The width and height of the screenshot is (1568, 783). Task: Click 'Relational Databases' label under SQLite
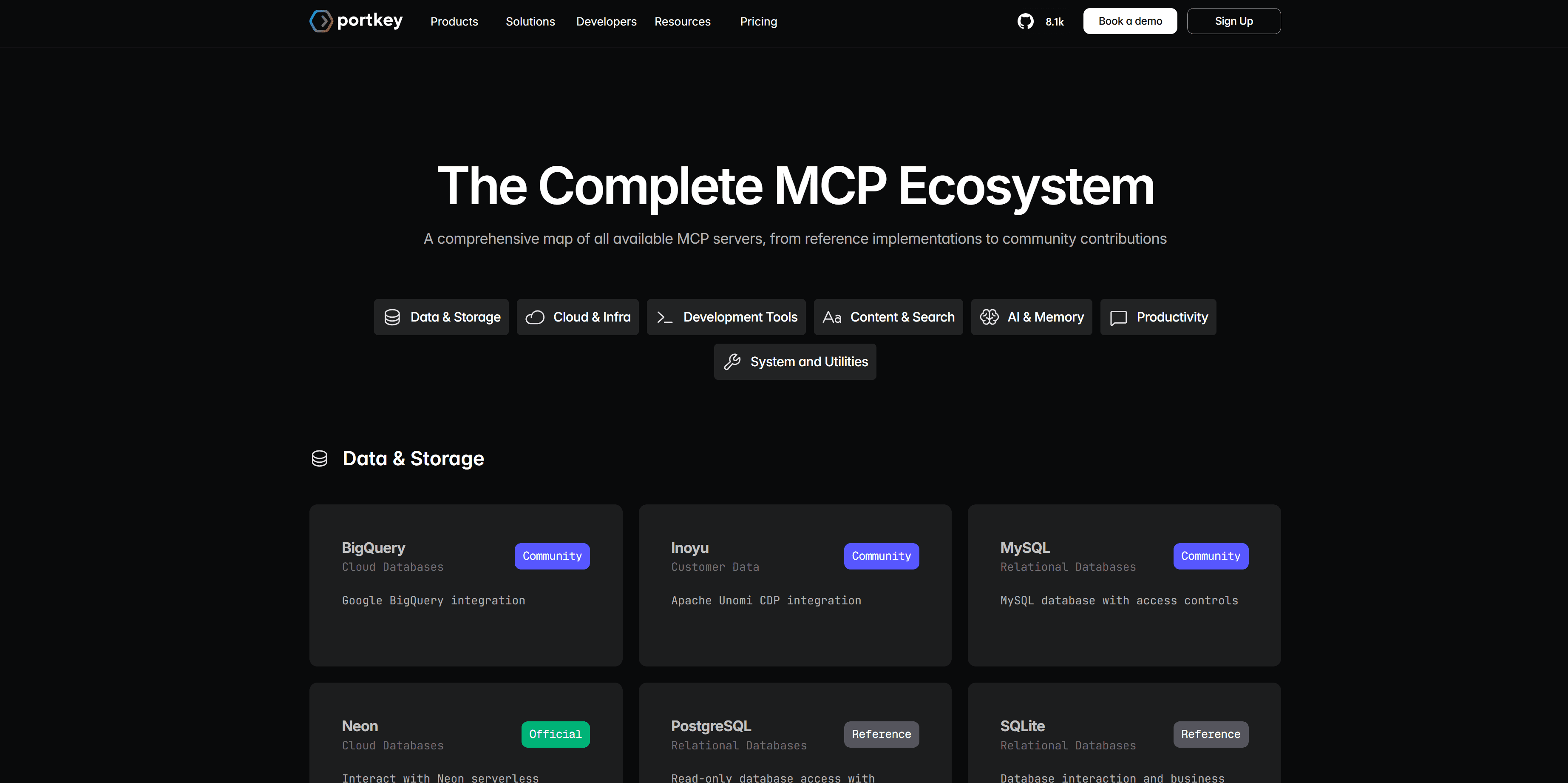[1068, 745]
